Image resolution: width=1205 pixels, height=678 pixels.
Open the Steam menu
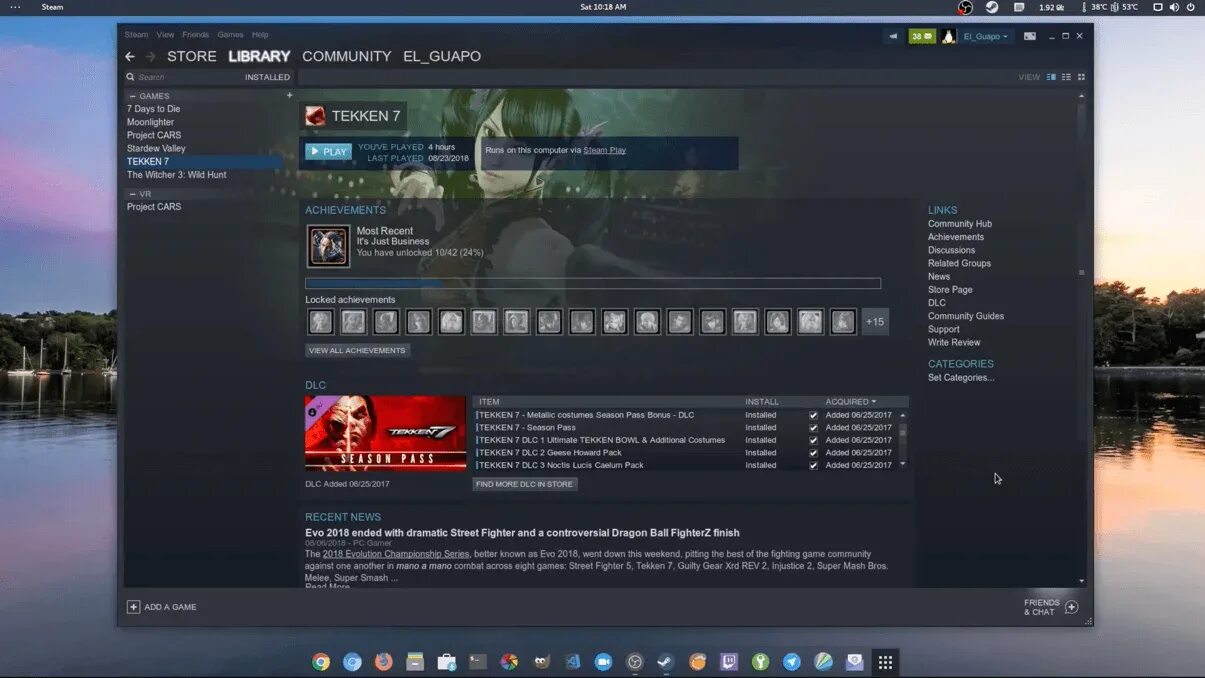tap(136, 35)
